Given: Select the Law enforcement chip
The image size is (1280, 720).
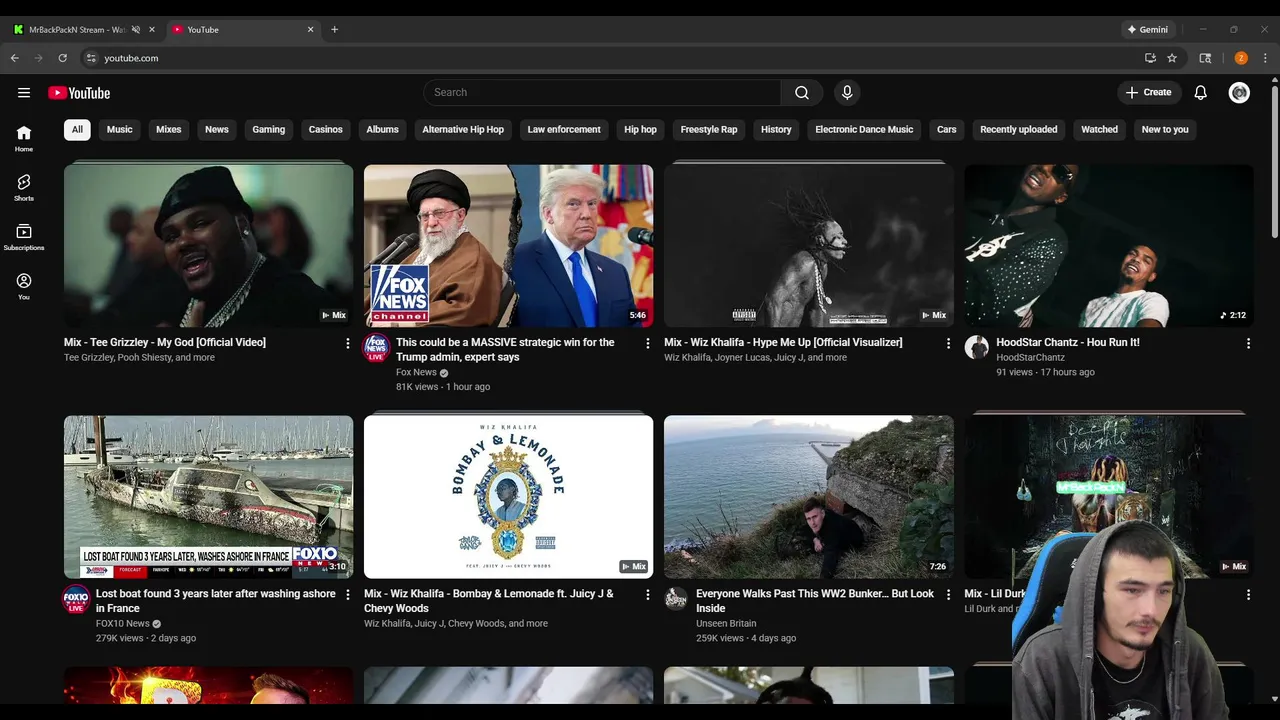Looking at the screenshot, I should click(x=564, y=130).
